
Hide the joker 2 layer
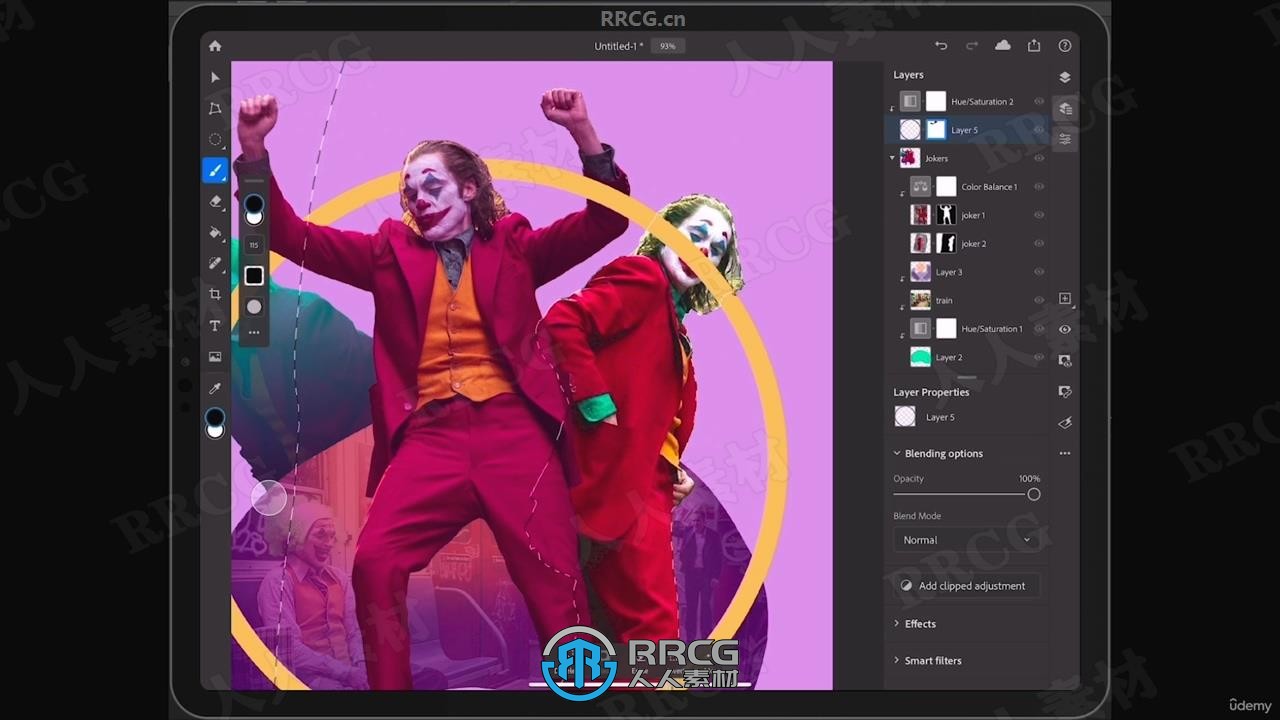click(x=1039, y=243)
